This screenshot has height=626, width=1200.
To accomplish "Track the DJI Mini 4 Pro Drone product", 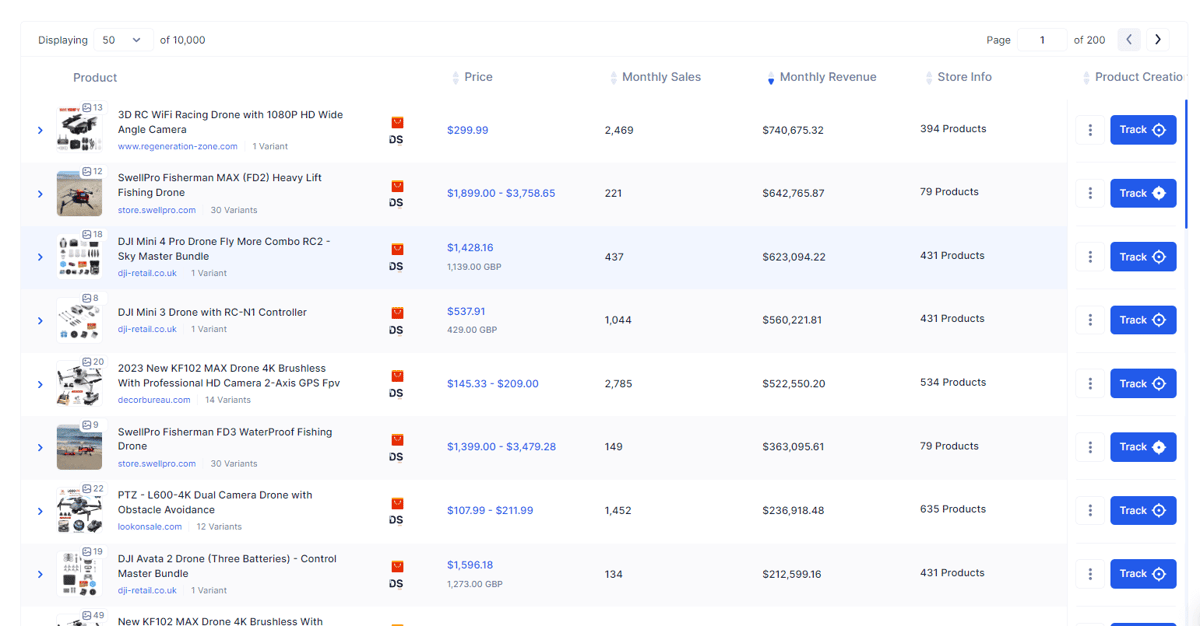I will [x=1143, y=257].
